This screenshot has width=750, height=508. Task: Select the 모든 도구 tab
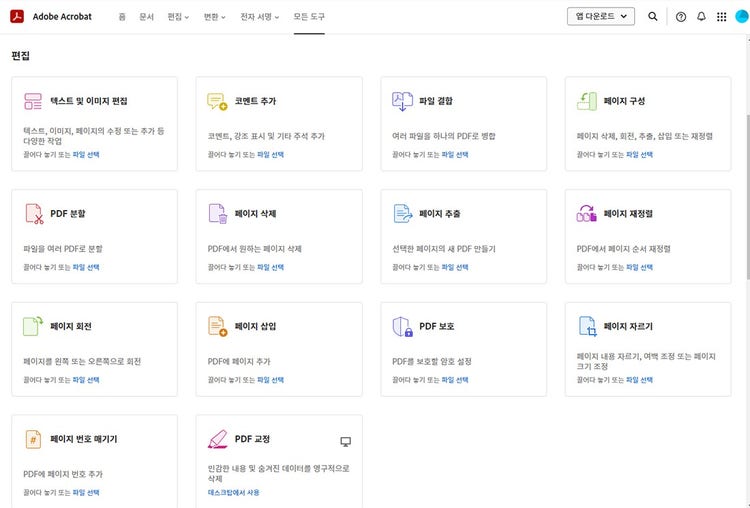coord(309,17)
